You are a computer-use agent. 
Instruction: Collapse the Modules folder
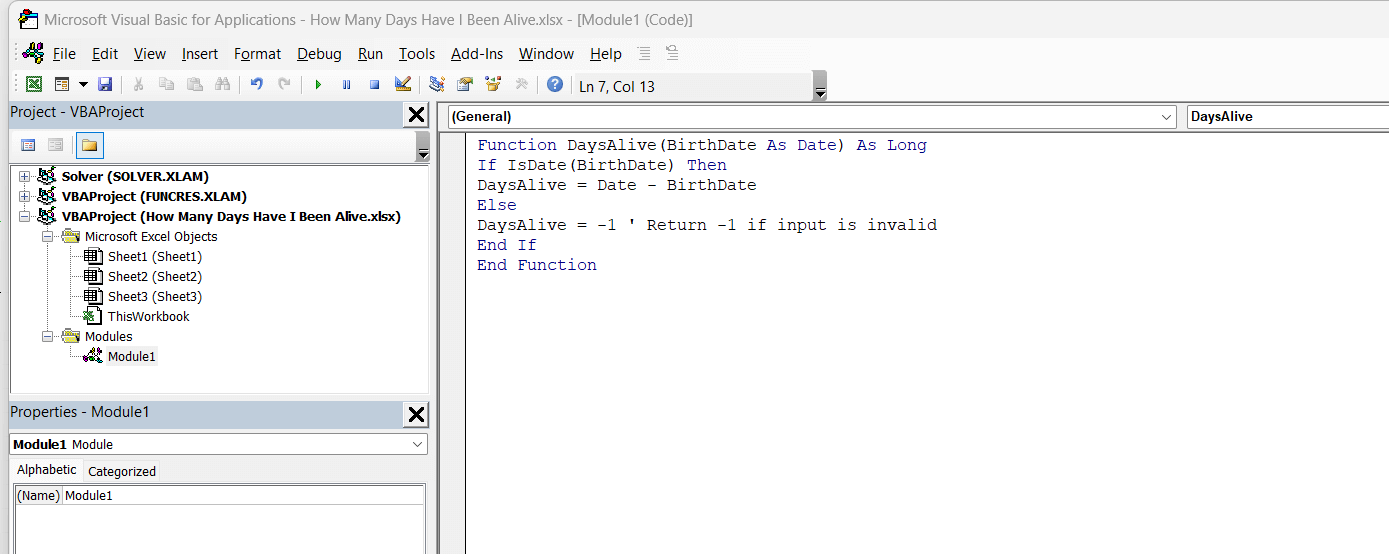coord(47,337)
